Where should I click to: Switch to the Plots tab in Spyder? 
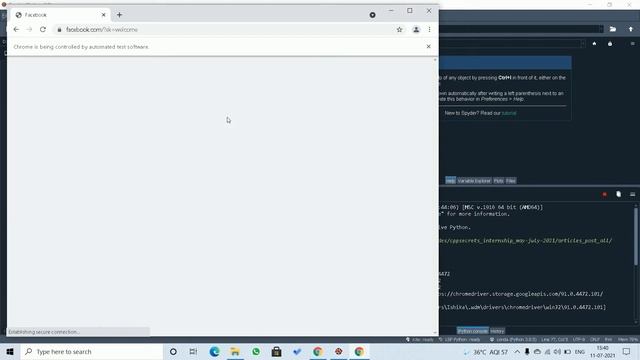click(498, 180)
